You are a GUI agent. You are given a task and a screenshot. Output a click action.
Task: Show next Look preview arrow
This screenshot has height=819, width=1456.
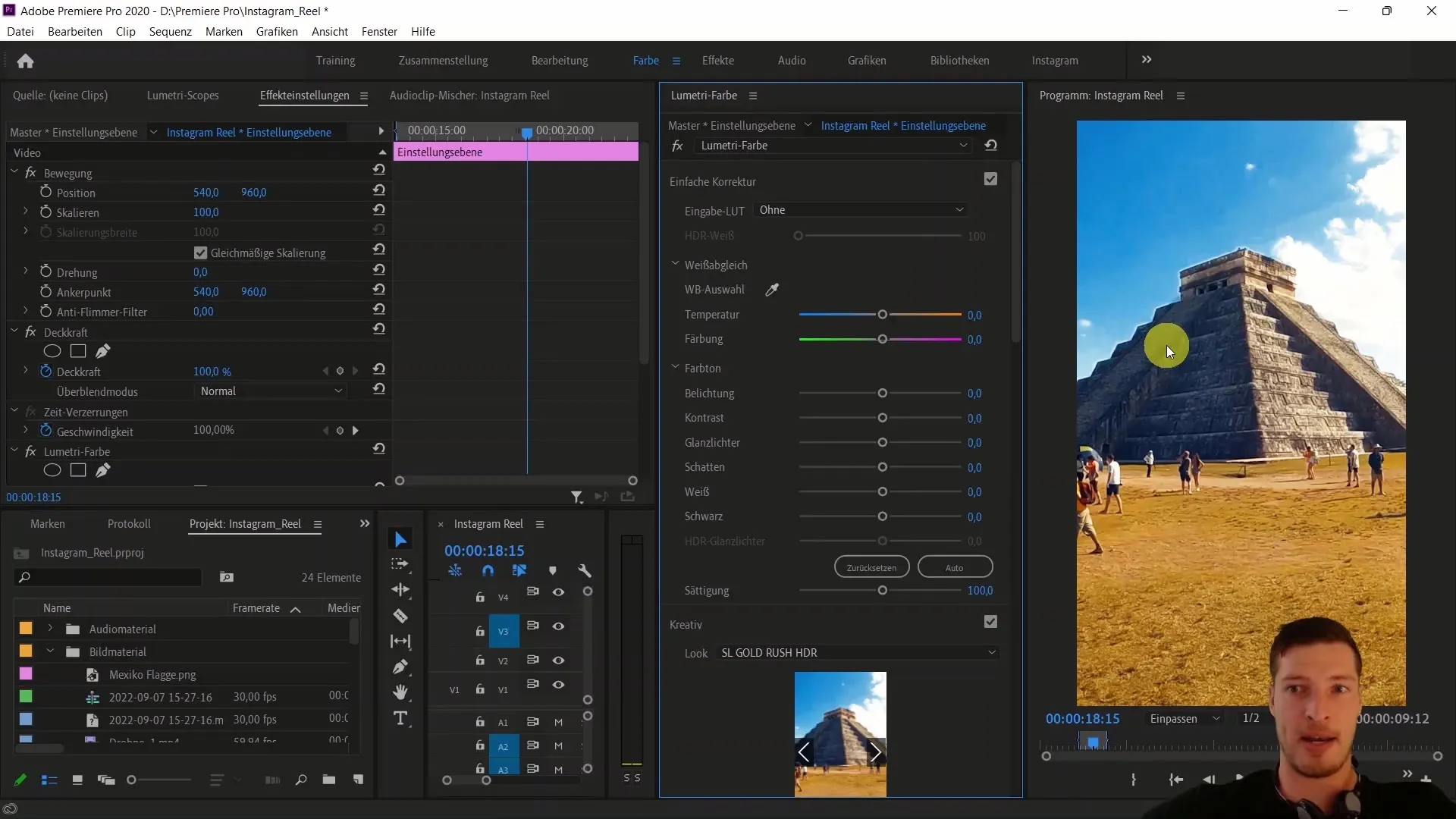point(875,752)
